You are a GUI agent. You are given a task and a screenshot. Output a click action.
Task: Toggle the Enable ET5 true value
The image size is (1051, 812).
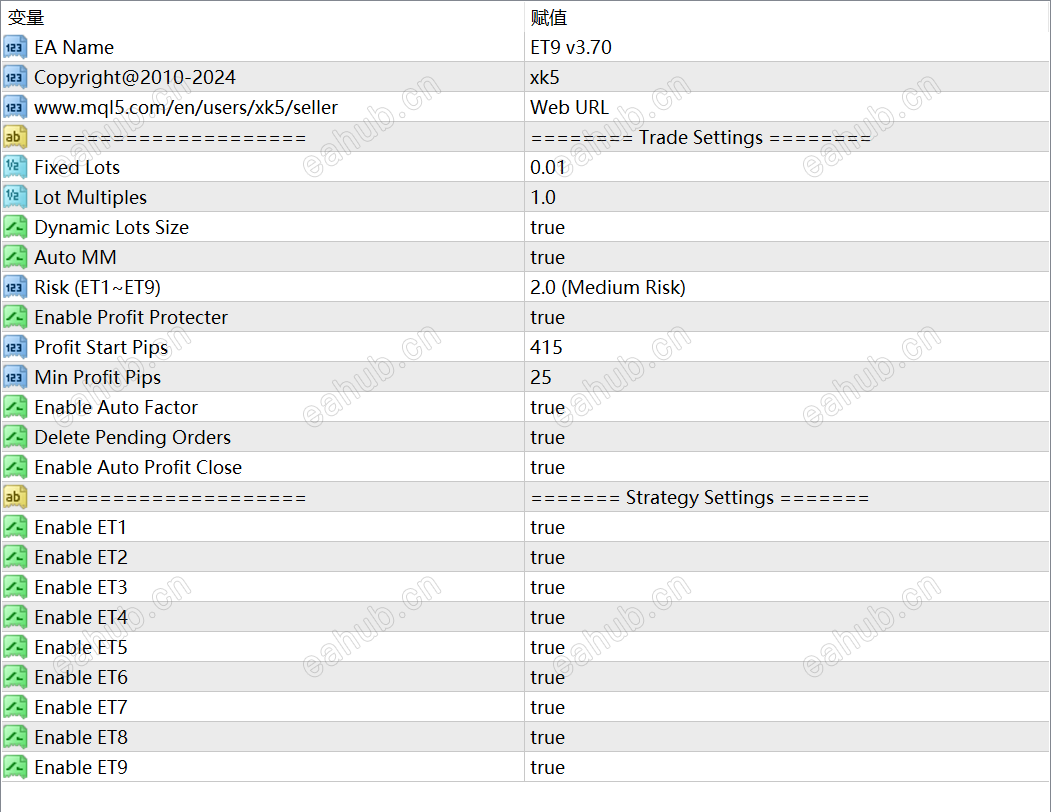(x=787, y=647)
